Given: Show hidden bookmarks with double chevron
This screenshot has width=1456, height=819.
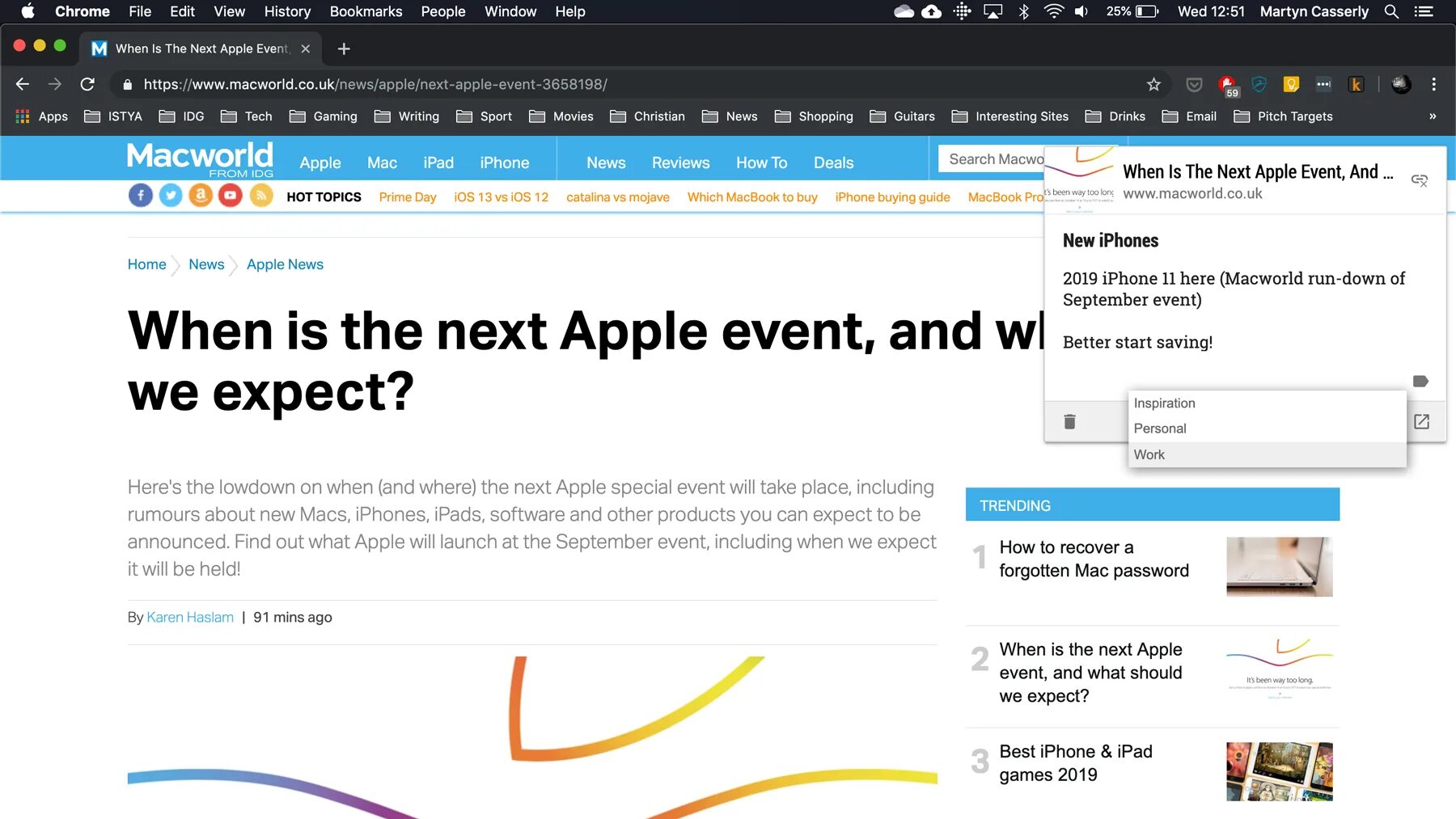Looking at the screenshot, I should 1433,116.
